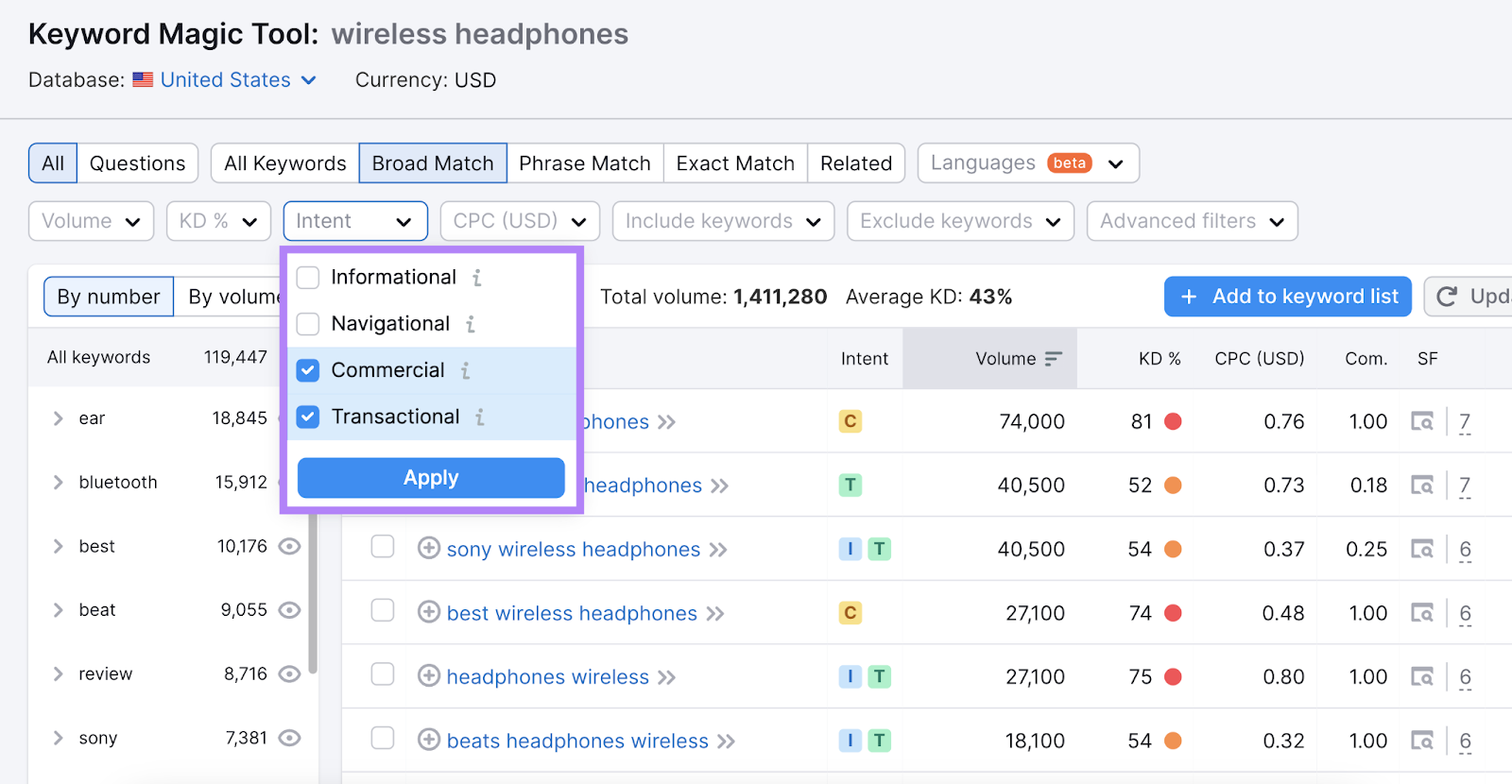This screenshot has width=1512, height=784.
Task: Open SERP view icon for sony wireless headphones
Action: [x=1422, y=549]
